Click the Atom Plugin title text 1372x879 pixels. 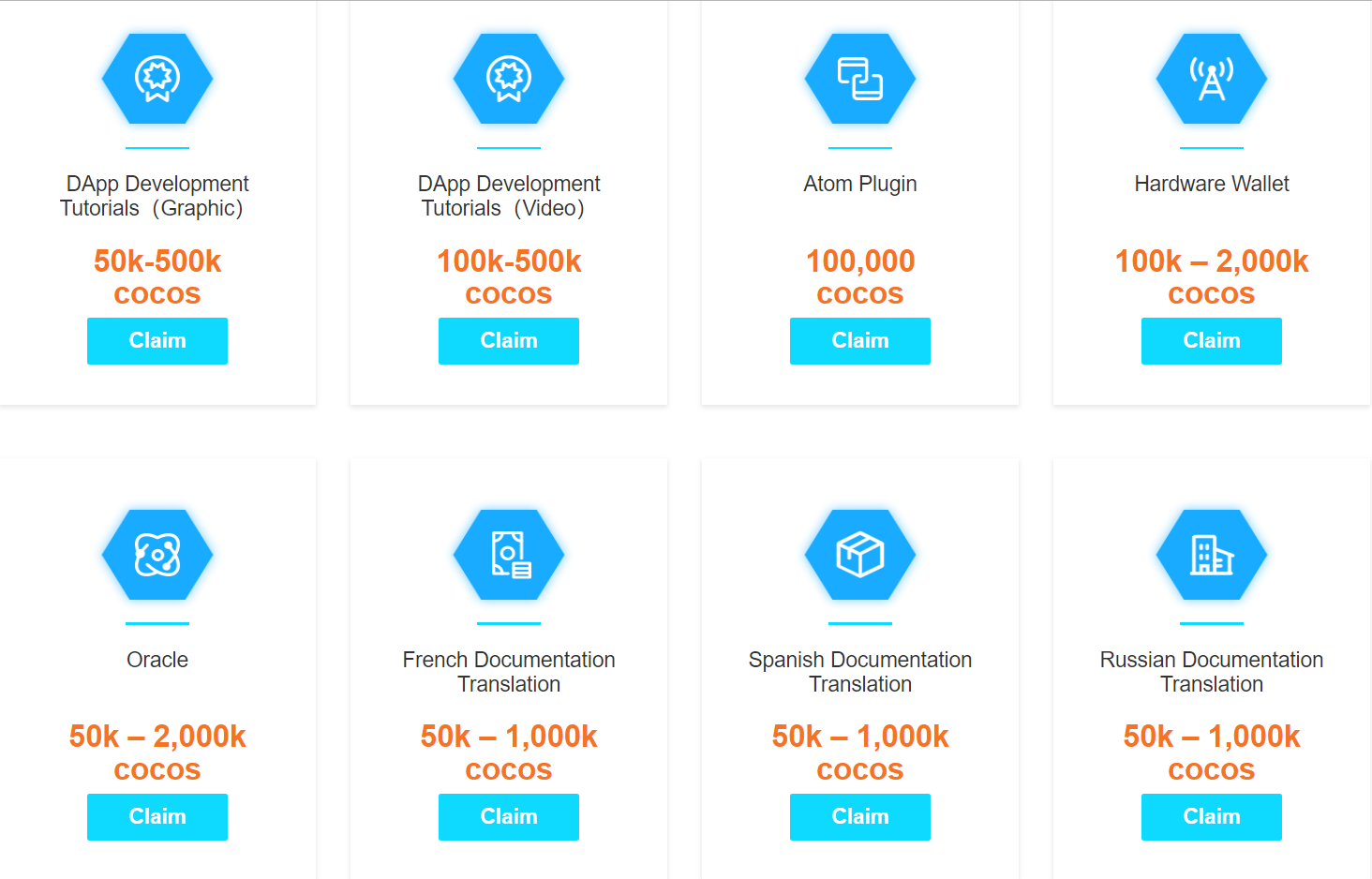pyautogui.click(x=860, y=185)
